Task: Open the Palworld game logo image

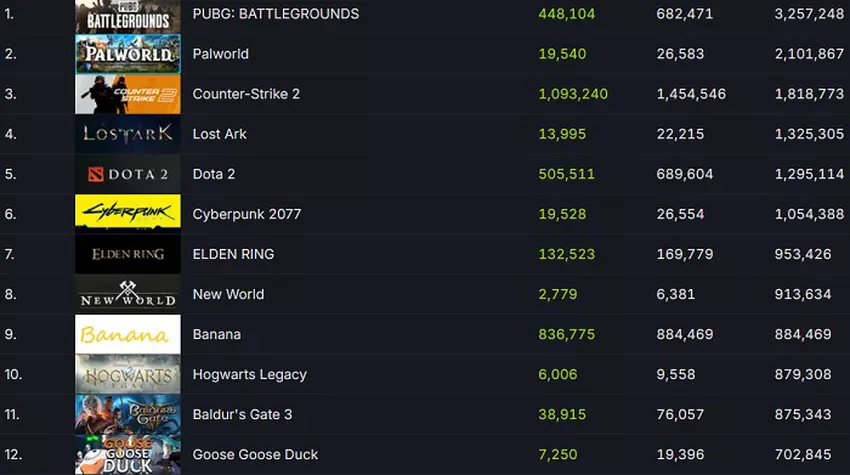Action: (x=128, y=54)
